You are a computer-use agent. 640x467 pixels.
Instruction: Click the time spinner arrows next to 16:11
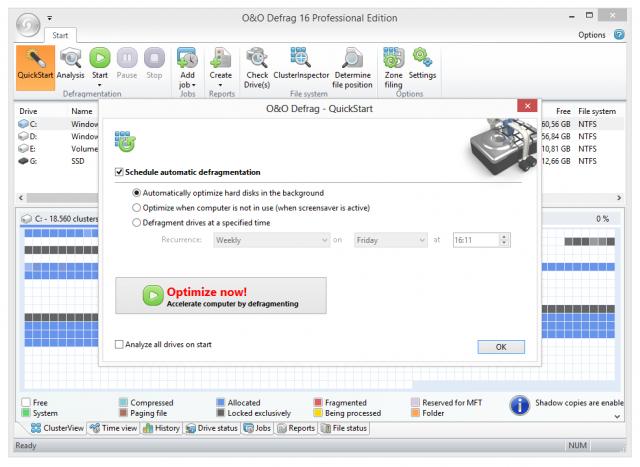pyautogui.click(x=504, y=240)
